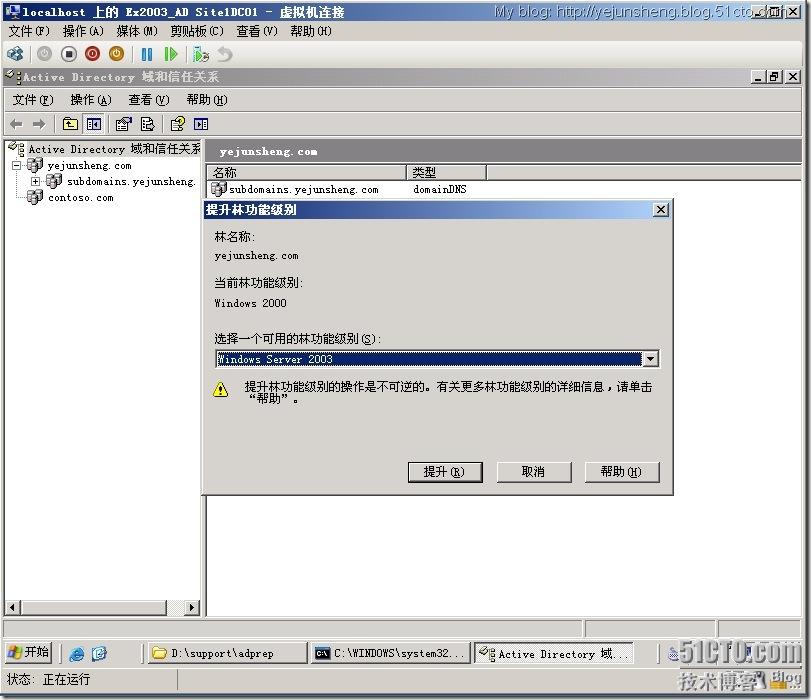The height and width of the screenshot is (700, 811).
Task: Toggle console tree show/hide icon
Action: click(94, 124)
